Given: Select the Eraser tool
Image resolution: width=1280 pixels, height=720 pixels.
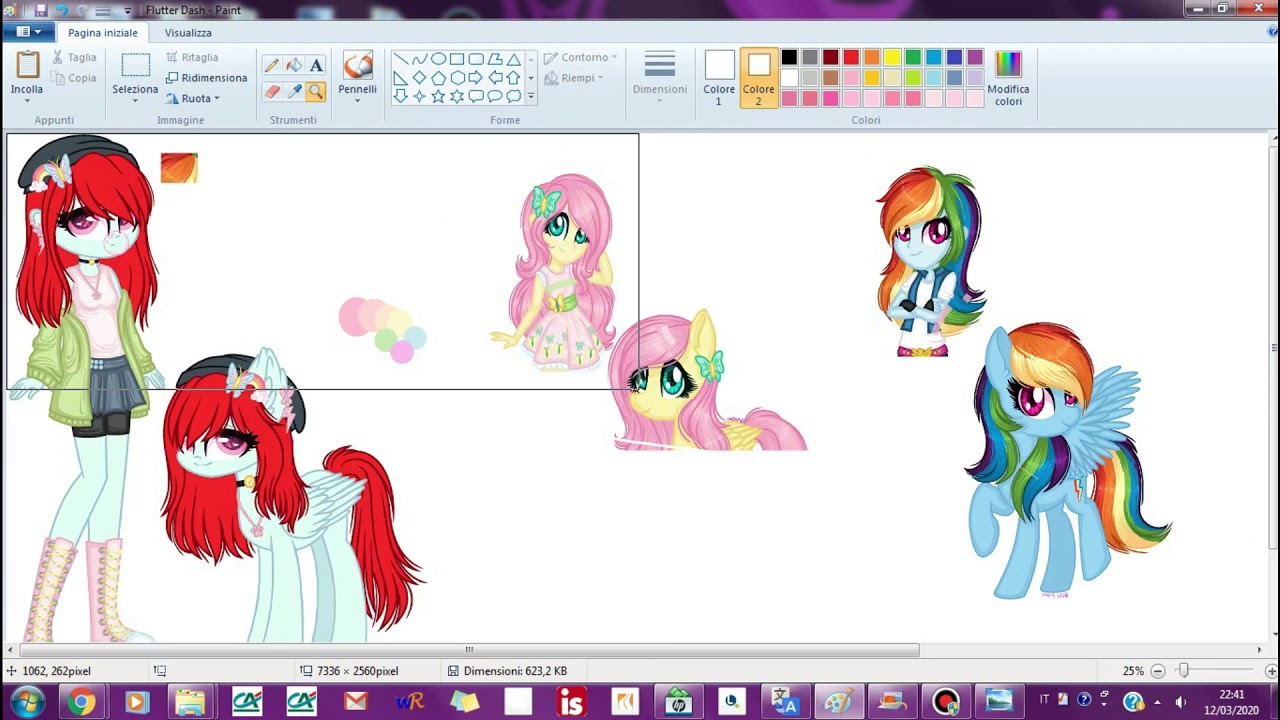Looking at the screenshot, I should point(272,92).
